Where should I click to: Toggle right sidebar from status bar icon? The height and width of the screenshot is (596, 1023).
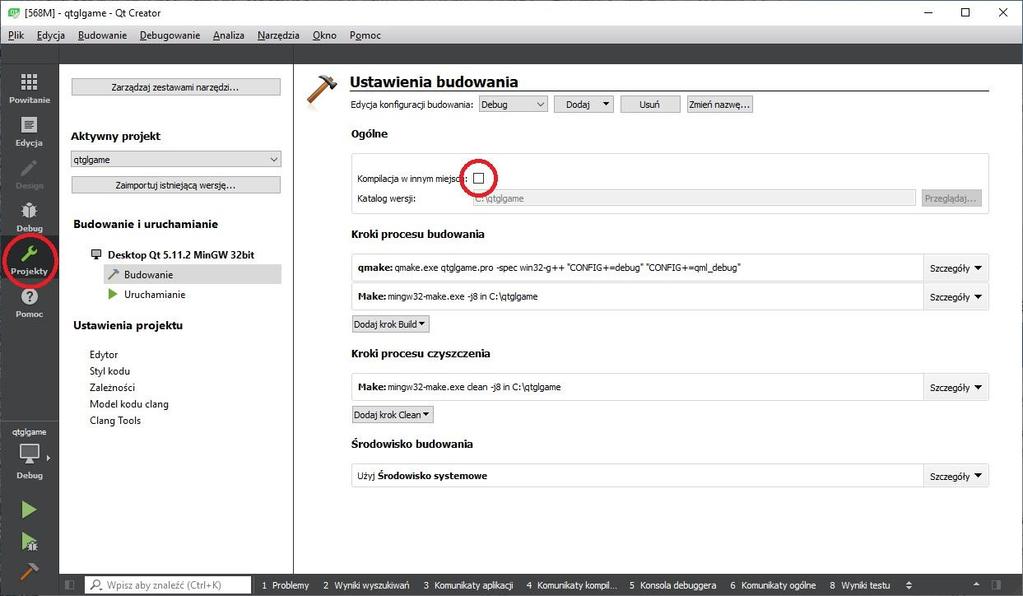pos(996,585)
